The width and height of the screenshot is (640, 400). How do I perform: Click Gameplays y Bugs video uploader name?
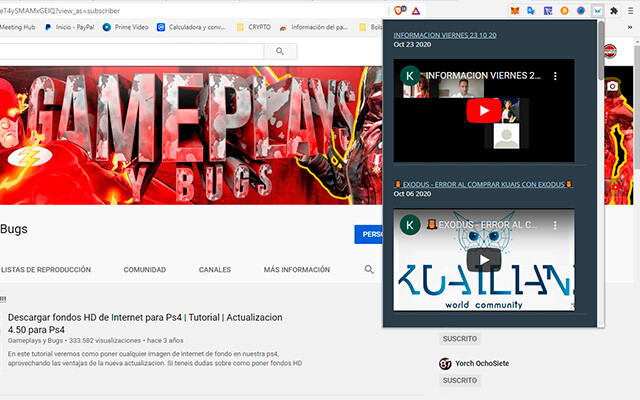coord(35,340)
